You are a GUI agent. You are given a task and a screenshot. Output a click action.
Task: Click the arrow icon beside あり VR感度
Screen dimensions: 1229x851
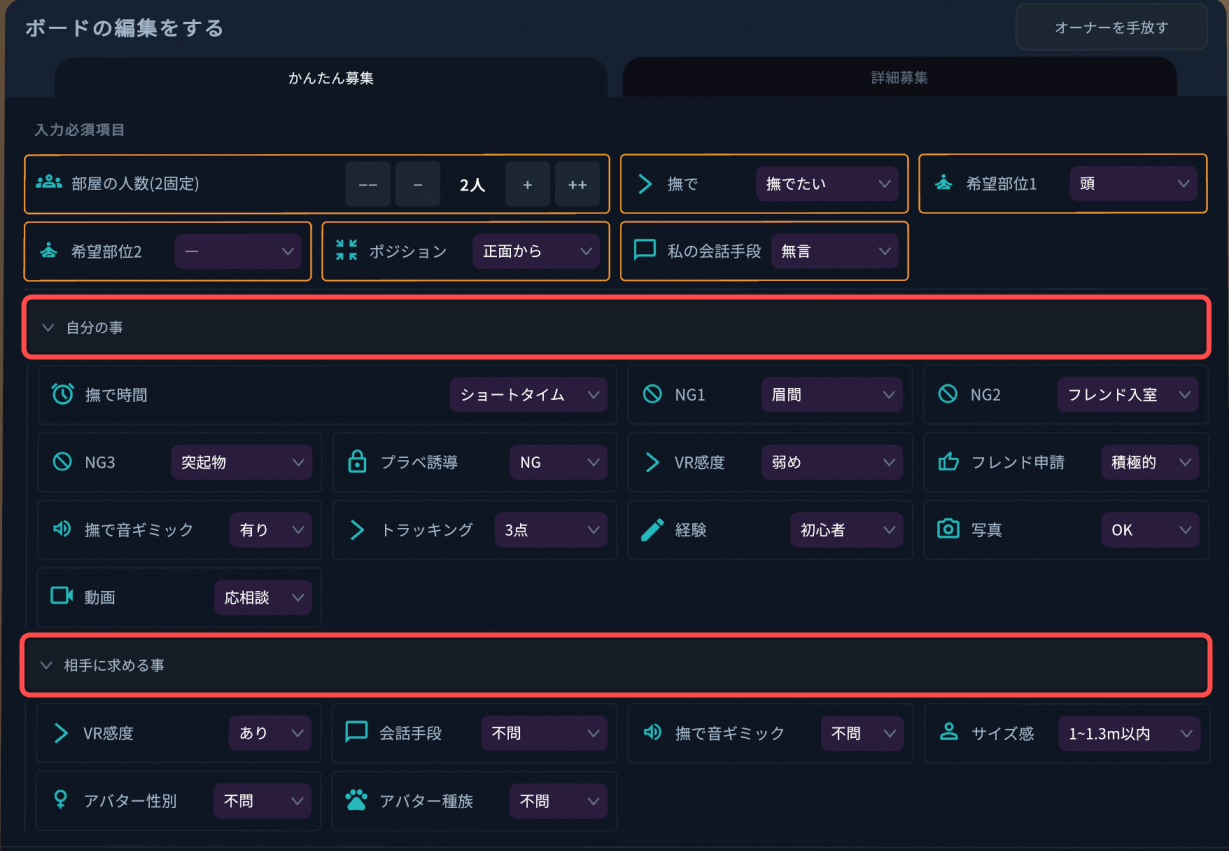[61, 733]
